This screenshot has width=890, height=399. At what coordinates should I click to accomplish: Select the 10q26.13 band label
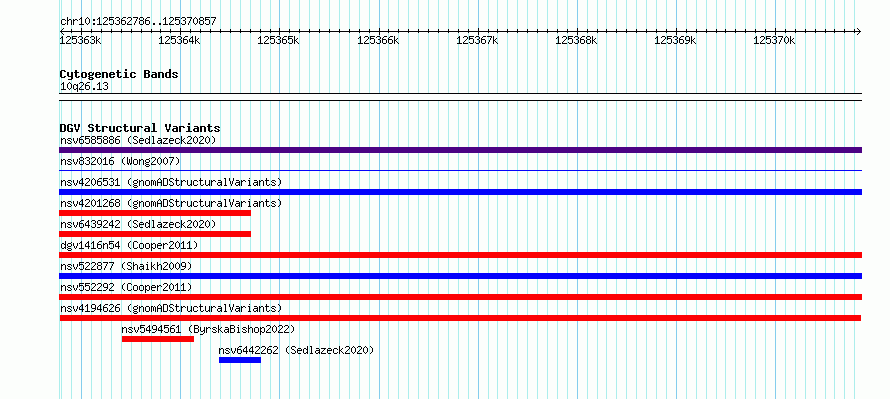(84, 87)
